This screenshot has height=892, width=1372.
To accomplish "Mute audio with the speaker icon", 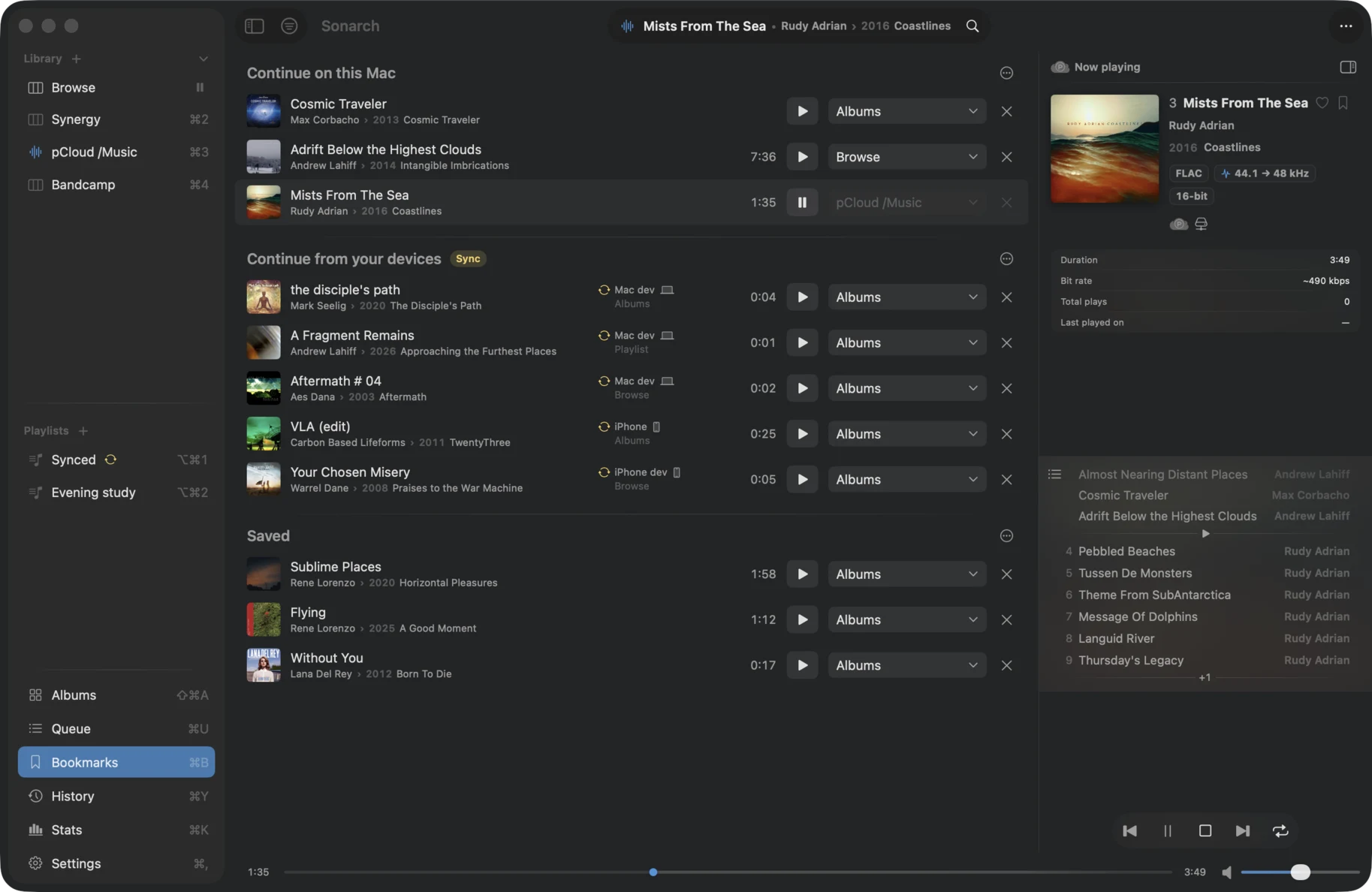I will click(1227, 872).
